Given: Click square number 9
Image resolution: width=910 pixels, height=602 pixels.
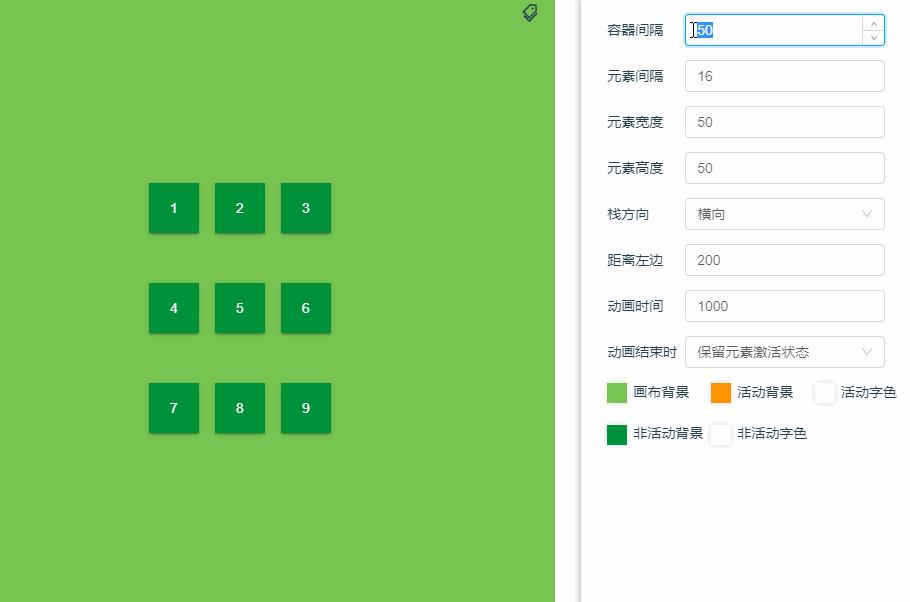Looking at the screenshot, I should 306,408.
